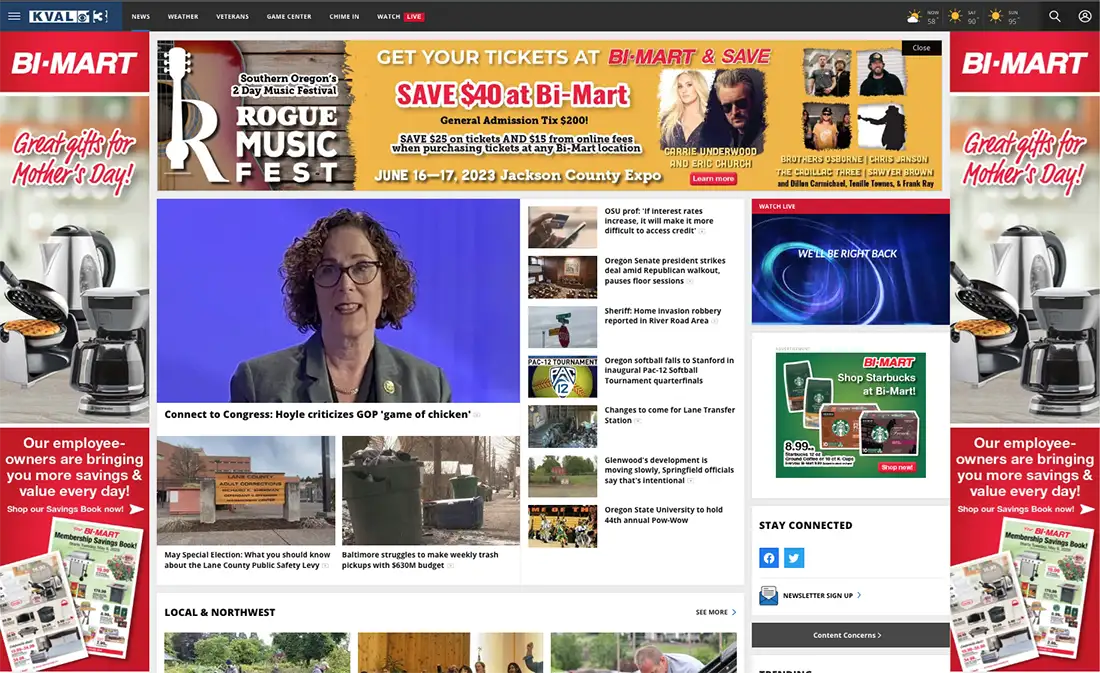Click the Lane Transfer Station story thumbnail
Viewport: 1100px width, 673px height.
(x=563, y=427)
